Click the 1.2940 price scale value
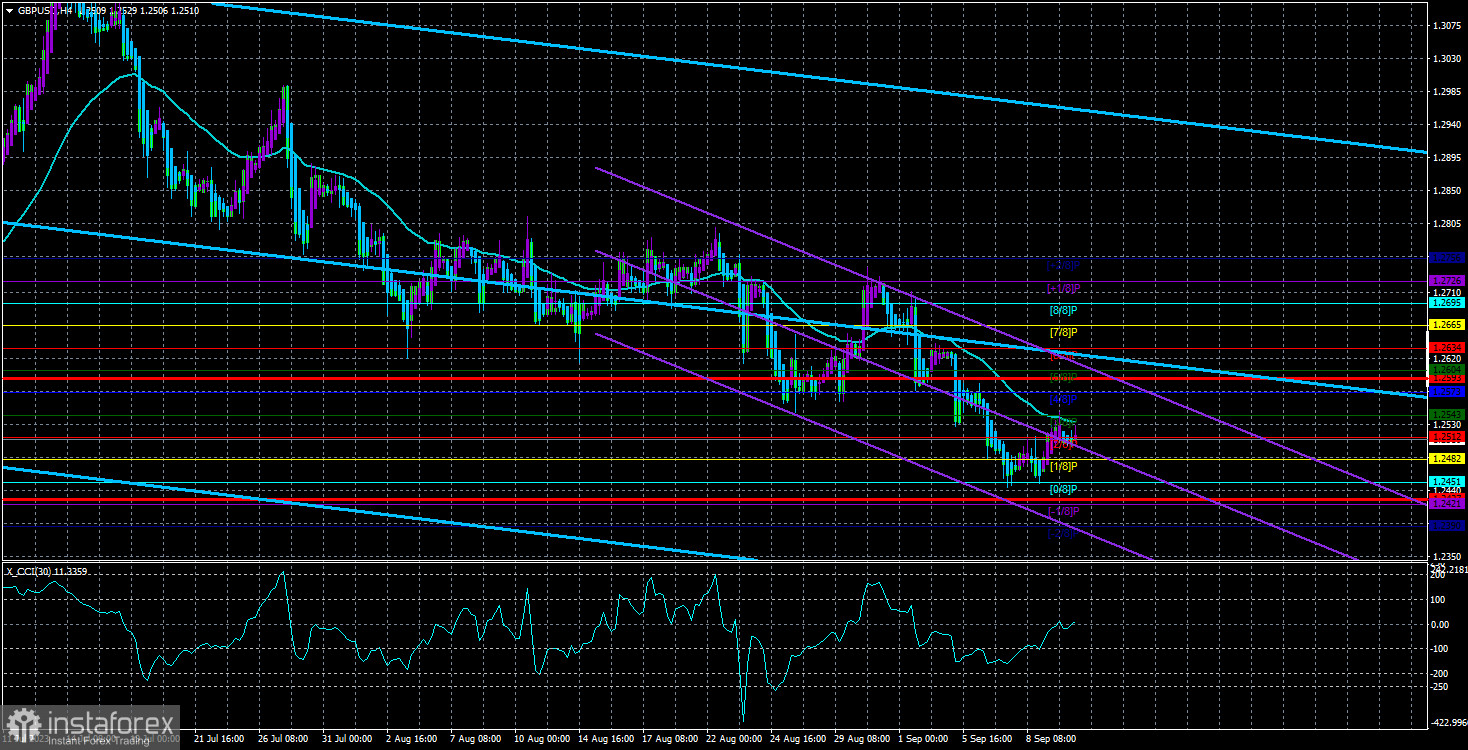The width and height of the screenshot is (1468, 750). (1447, 124)
